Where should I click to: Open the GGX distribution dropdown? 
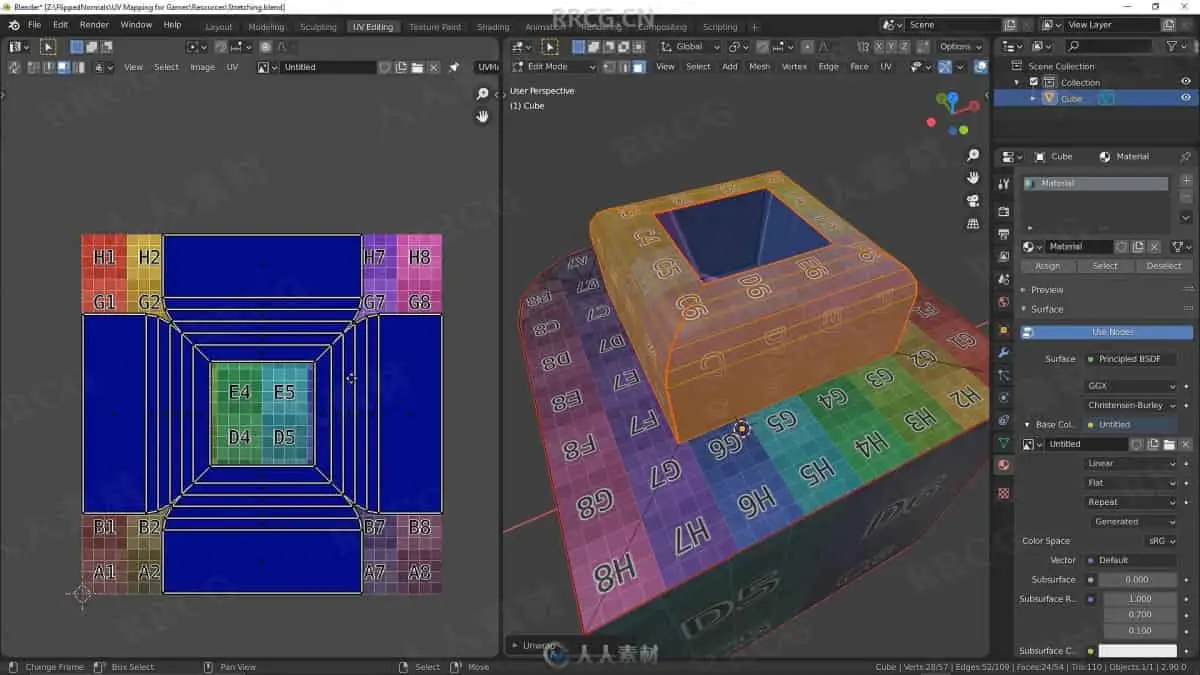click(1131, 386)
